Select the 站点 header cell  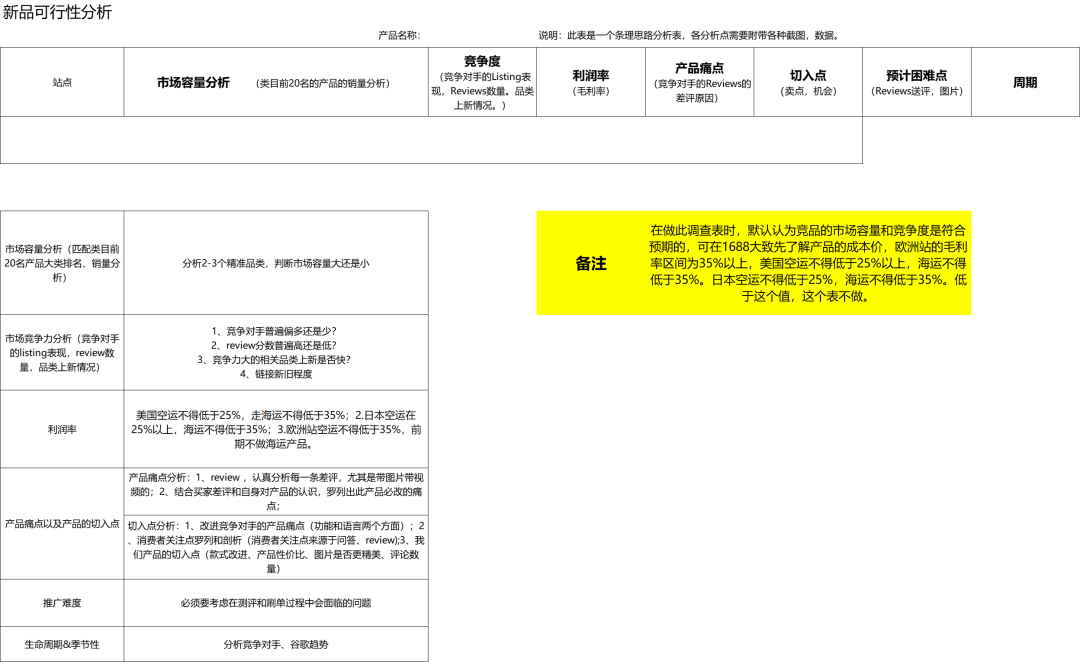(x=62, y=82)
